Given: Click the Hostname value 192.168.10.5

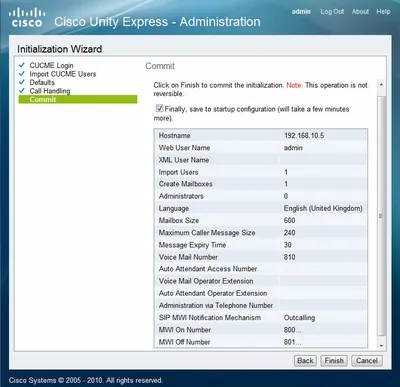Looking at the screenshot, I should 304,136.
